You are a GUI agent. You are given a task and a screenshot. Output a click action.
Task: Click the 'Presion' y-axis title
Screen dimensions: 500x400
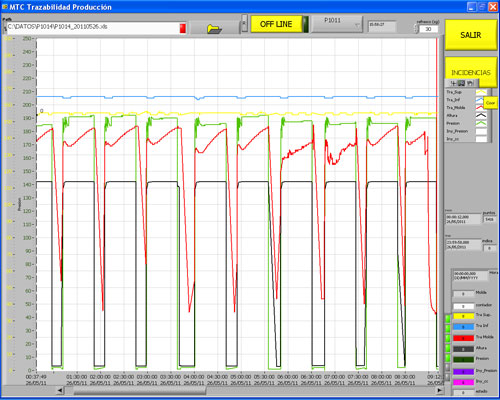[x=19, y=205]
